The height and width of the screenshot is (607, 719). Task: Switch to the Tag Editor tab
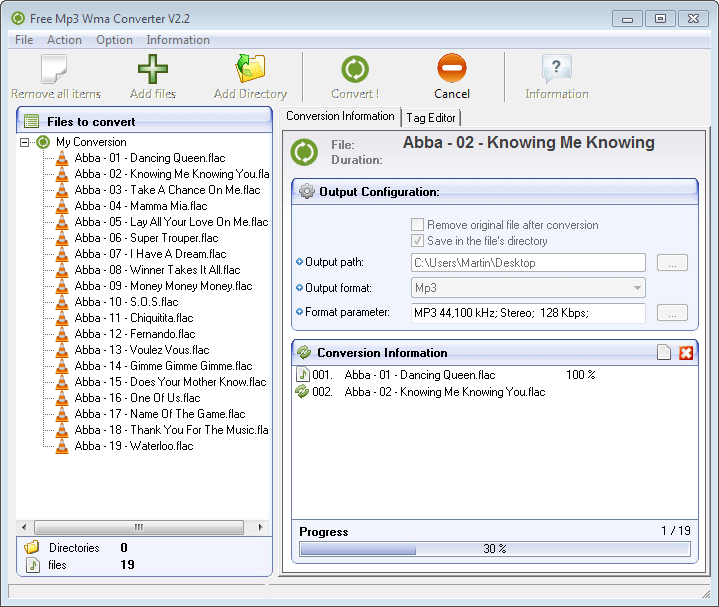(x=431, y=118)
